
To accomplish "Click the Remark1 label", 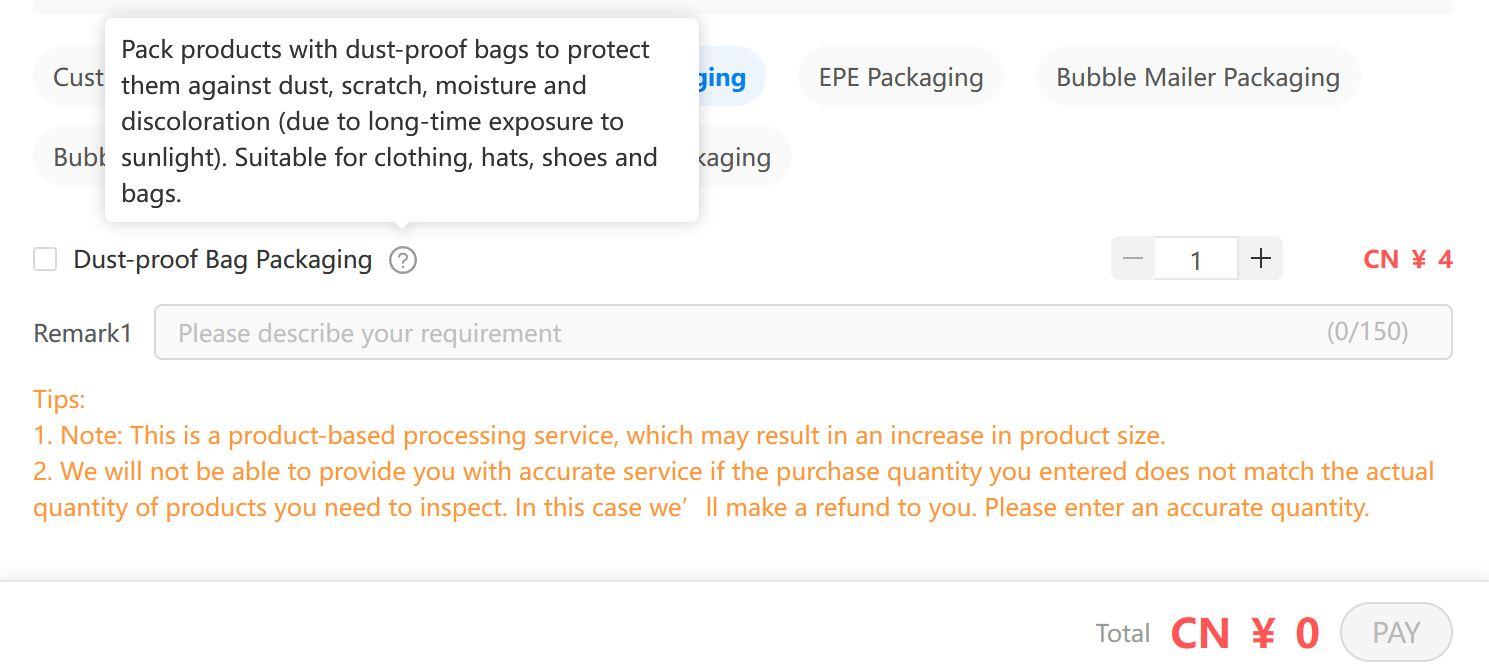I will point(82,333).
